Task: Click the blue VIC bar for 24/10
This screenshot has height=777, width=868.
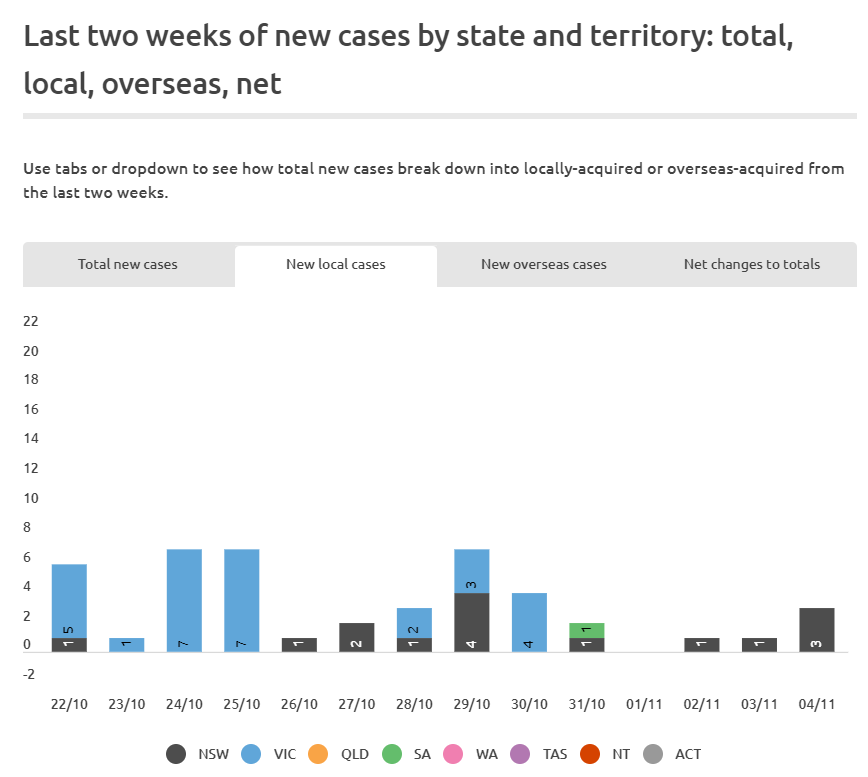Action: pyautogui.click(x=184, y=600)
